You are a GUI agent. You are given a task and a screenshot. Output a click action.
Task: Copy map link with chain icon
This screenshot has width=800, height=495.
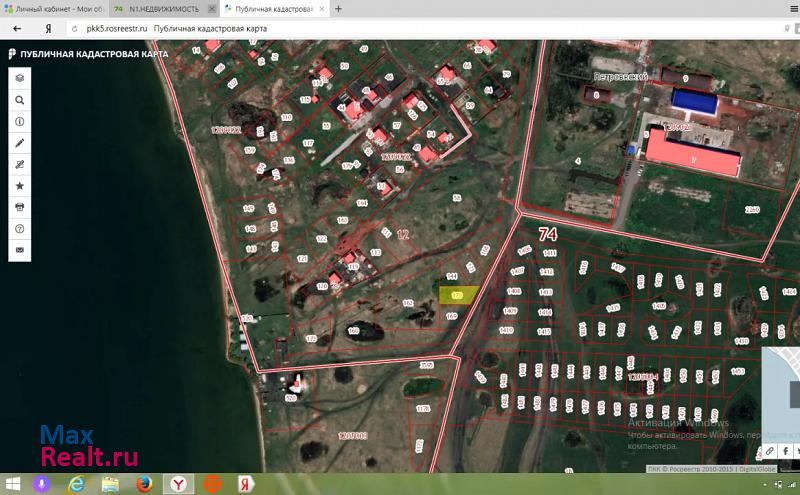point(771,451)
